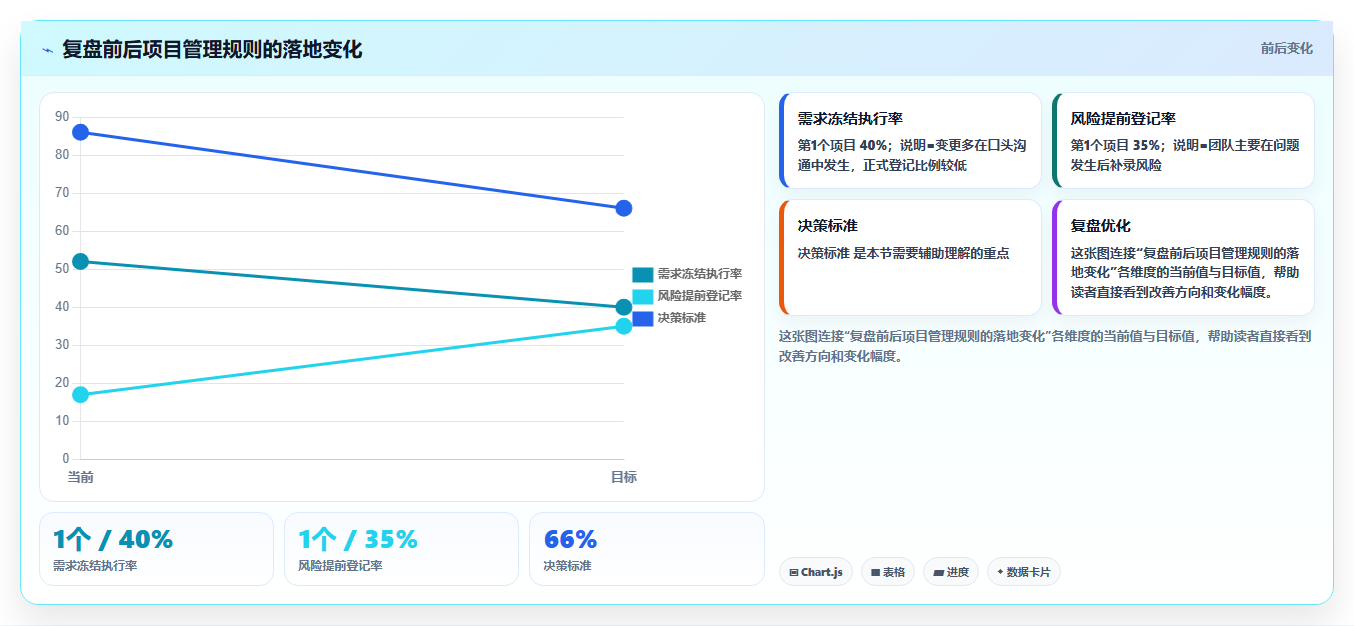Click the 需求冻结执行率 legend label in chart
This screenshot has width=1354, height=626.
click(x=700, y=274)
